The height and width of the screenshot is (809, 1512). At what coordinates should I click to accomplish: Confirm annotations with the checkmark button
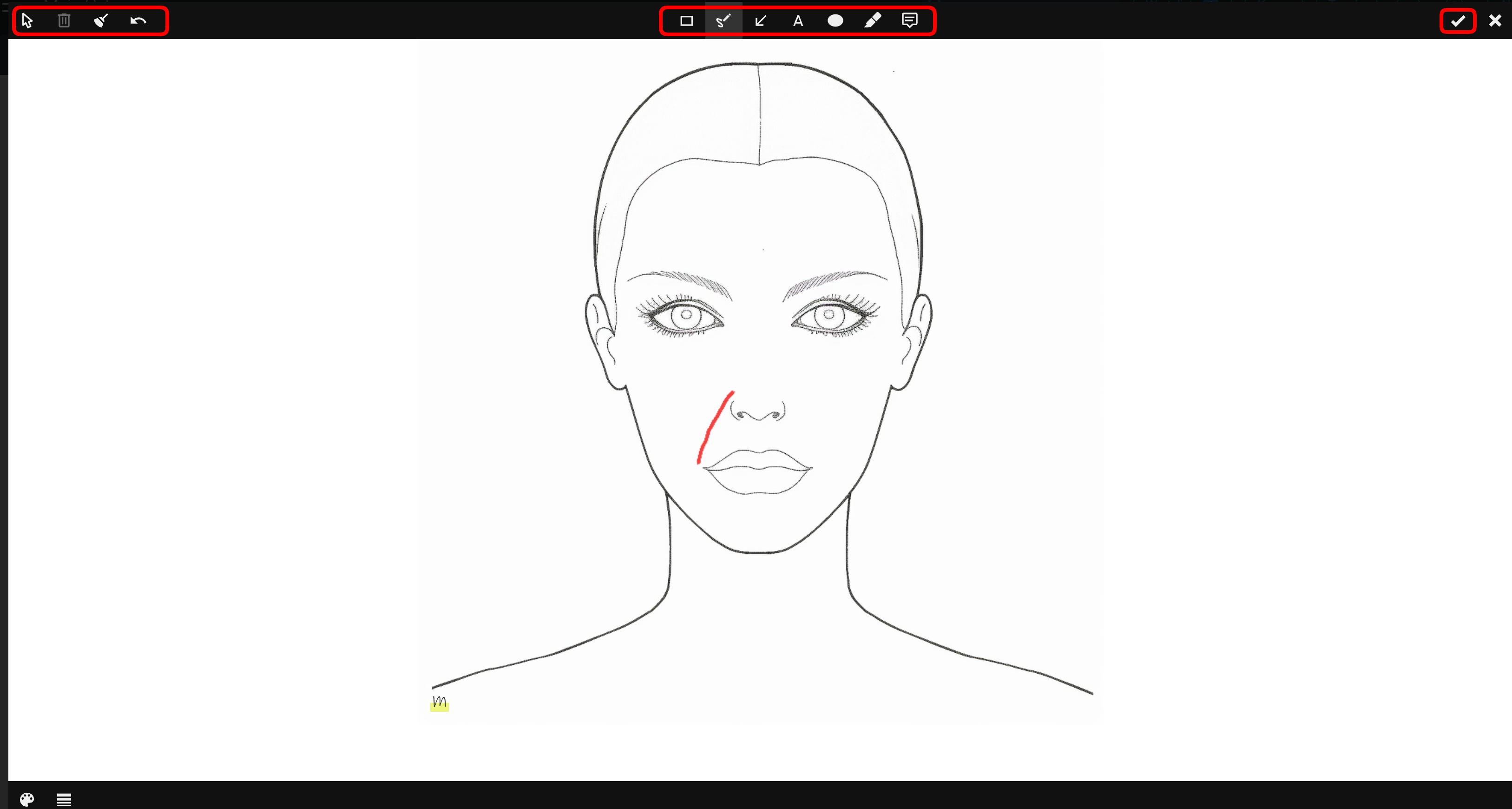pos(1458,21)
